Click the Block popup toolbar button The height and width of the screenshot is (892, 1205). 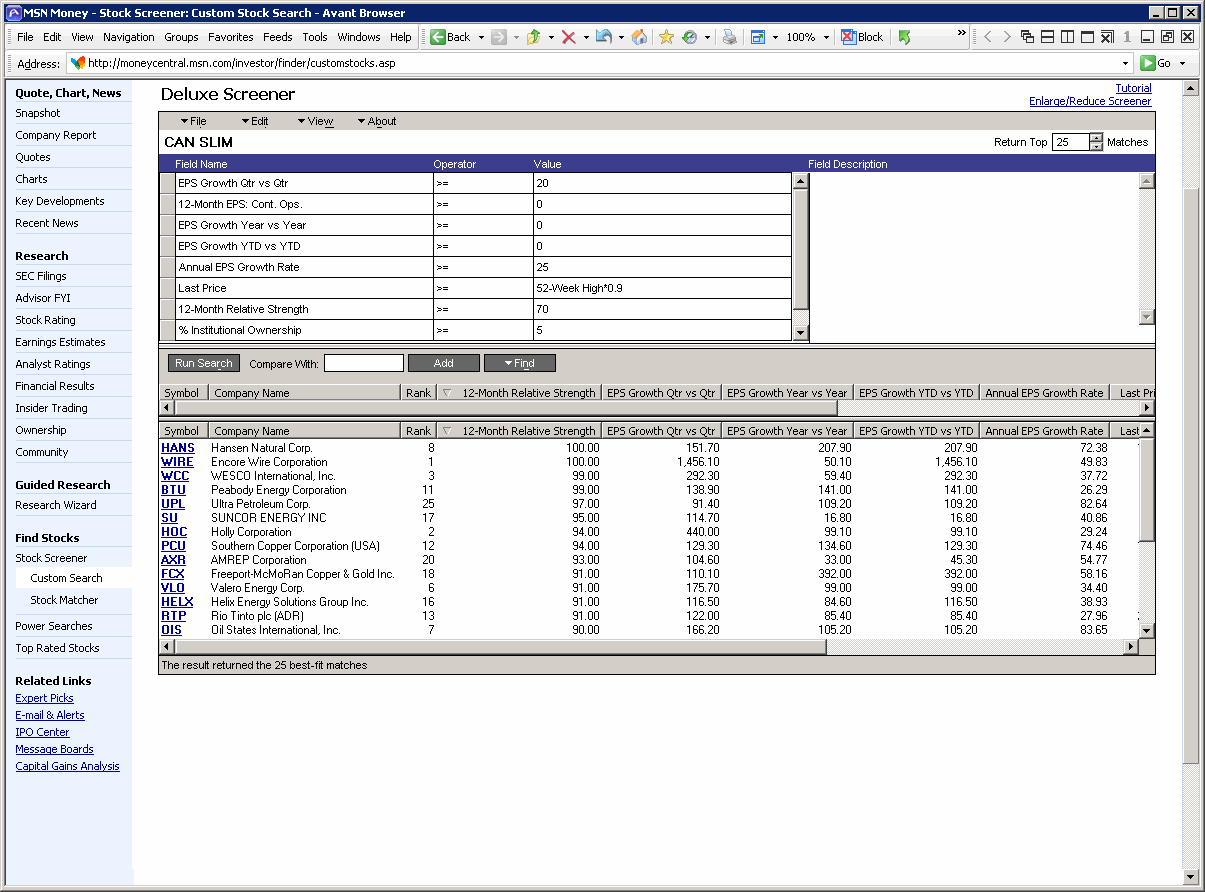(x=862, y=37)
